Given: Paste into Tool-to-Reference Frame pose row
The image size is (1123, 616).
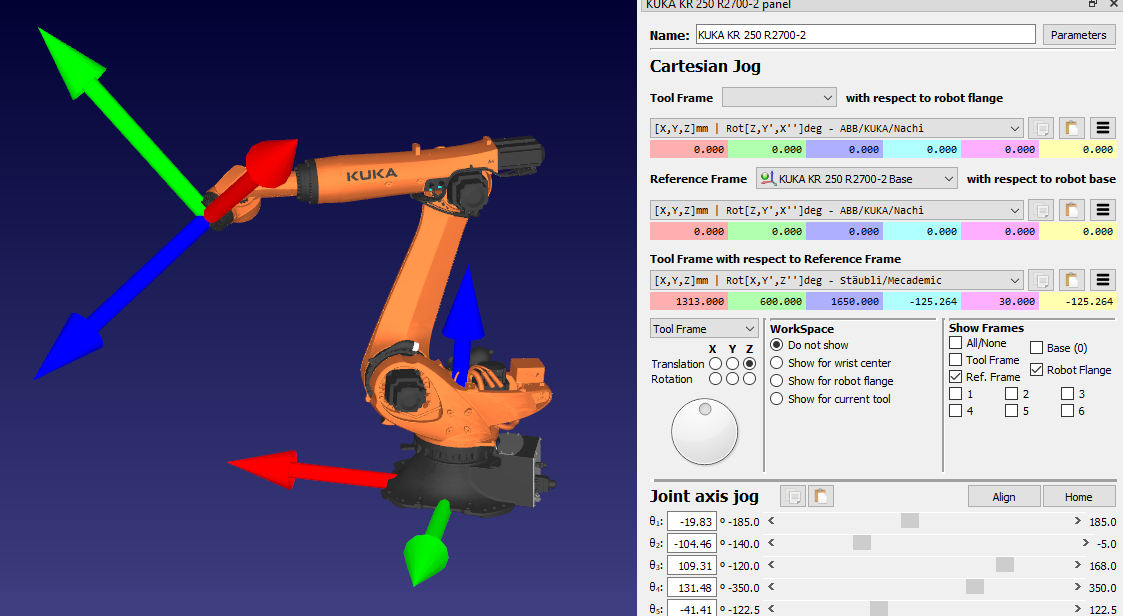Looking at the screenshot, I should tap(1072, 280).
